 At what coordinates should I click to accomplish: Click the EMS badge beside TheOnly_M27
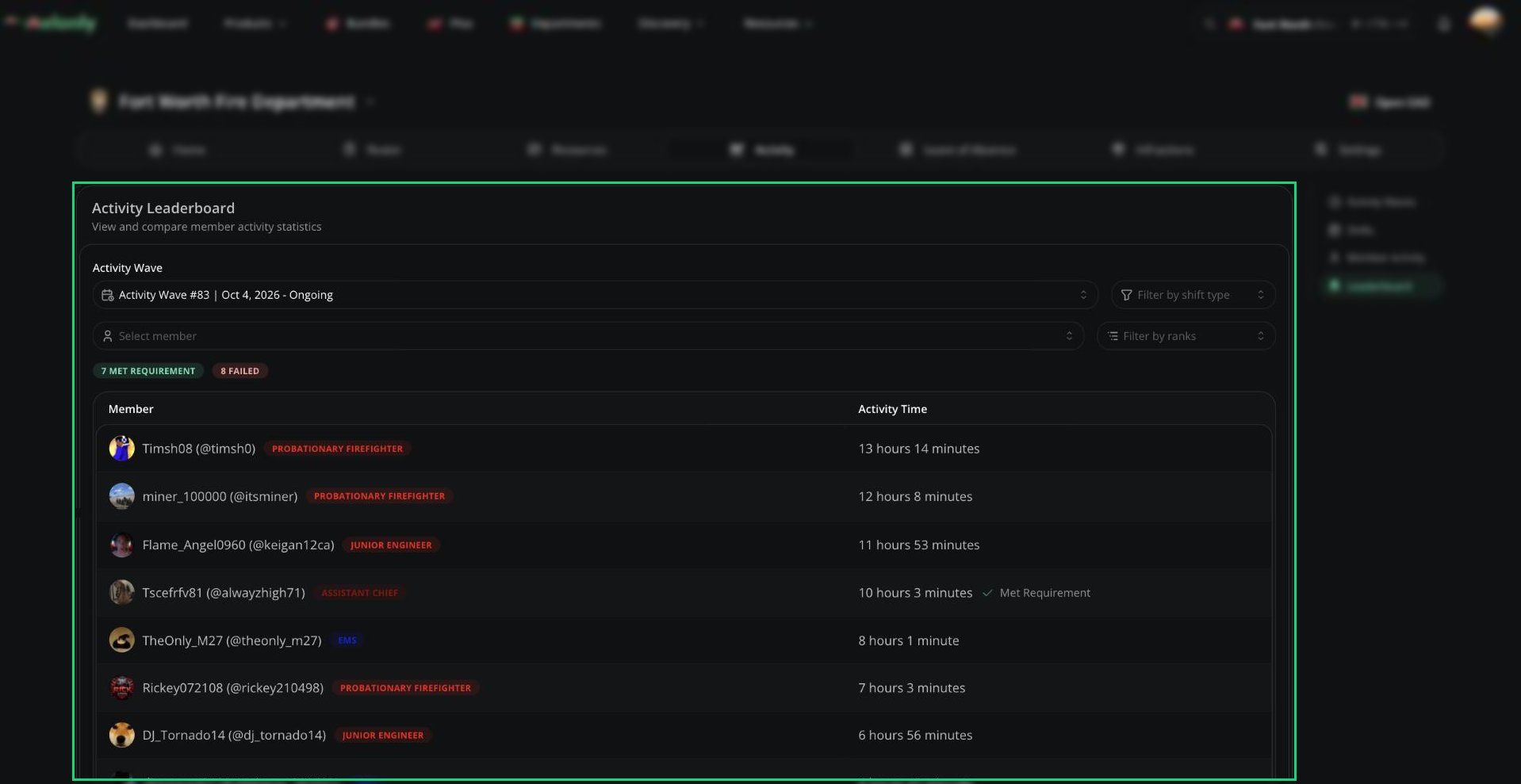click(347, 641)
